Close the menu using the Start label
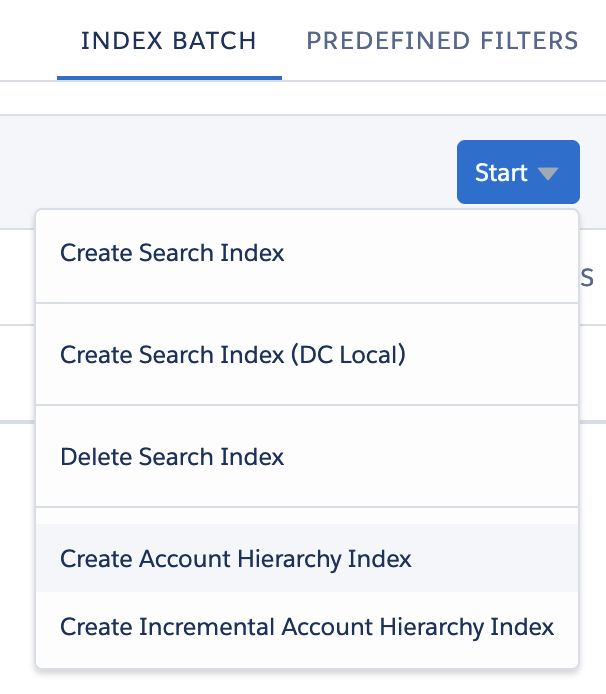The width and height of the screenshot is (606, 694). 501,172
